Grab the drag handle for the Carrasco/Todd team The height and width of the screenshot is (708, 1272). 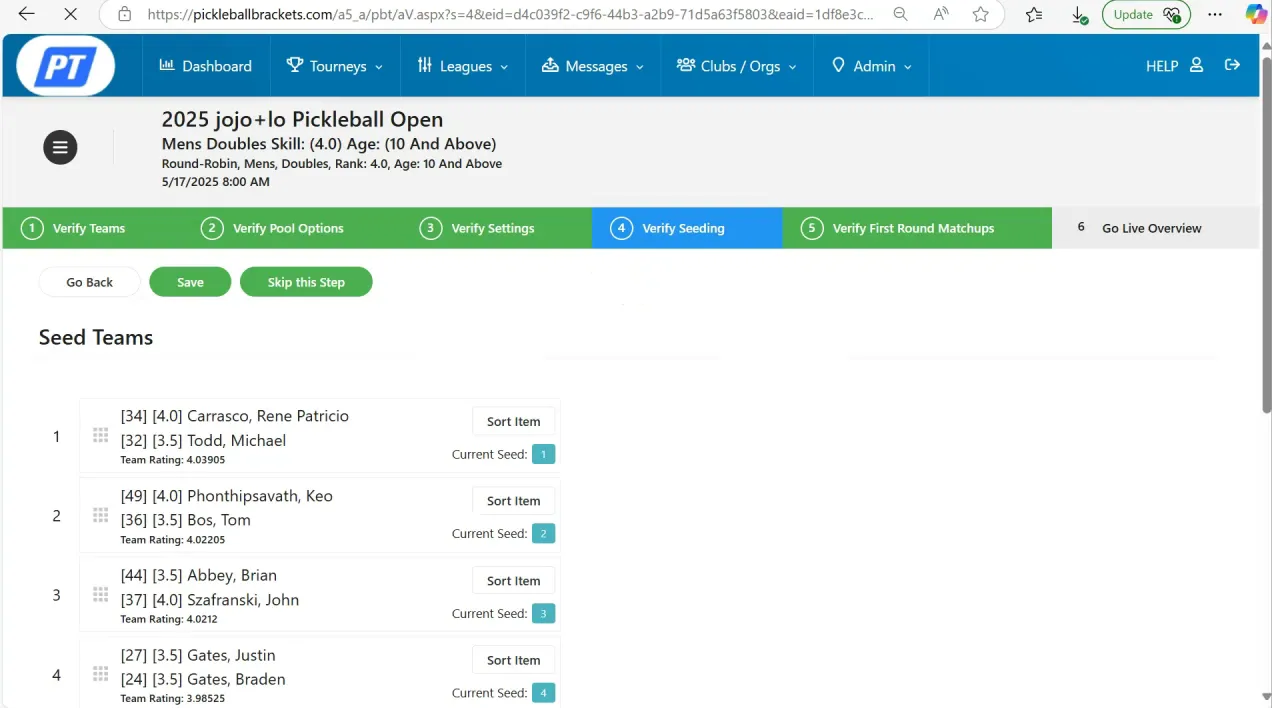pyautogui.click(x=100, y=435)
